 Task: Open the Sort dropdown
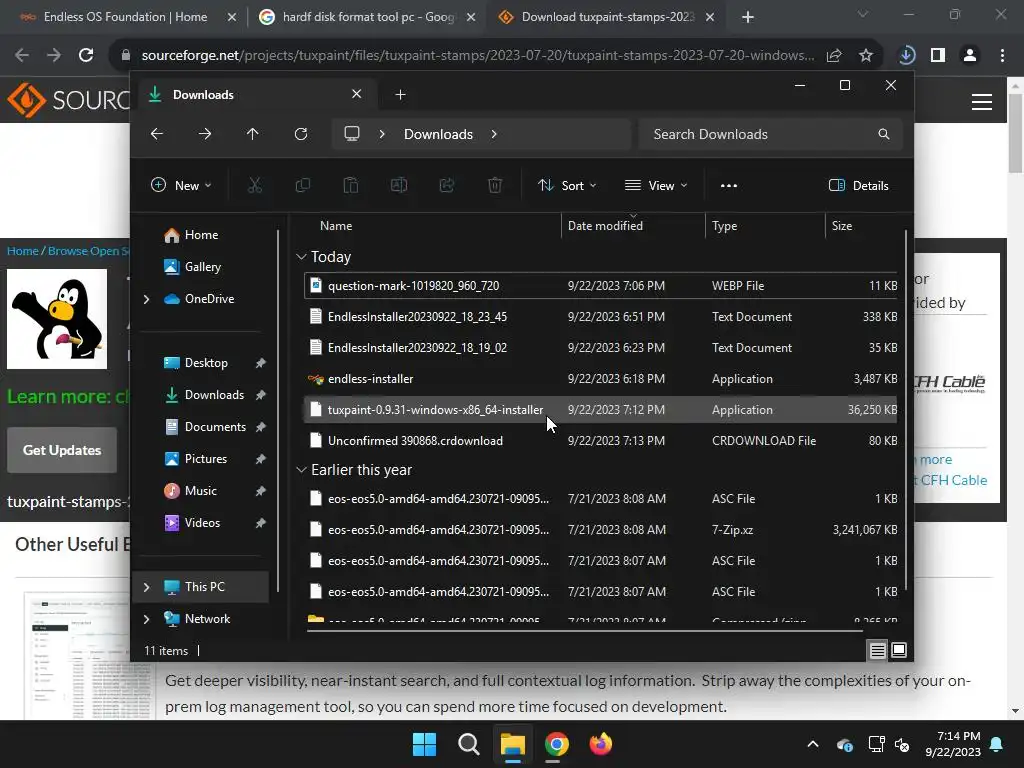pos(567,185)
